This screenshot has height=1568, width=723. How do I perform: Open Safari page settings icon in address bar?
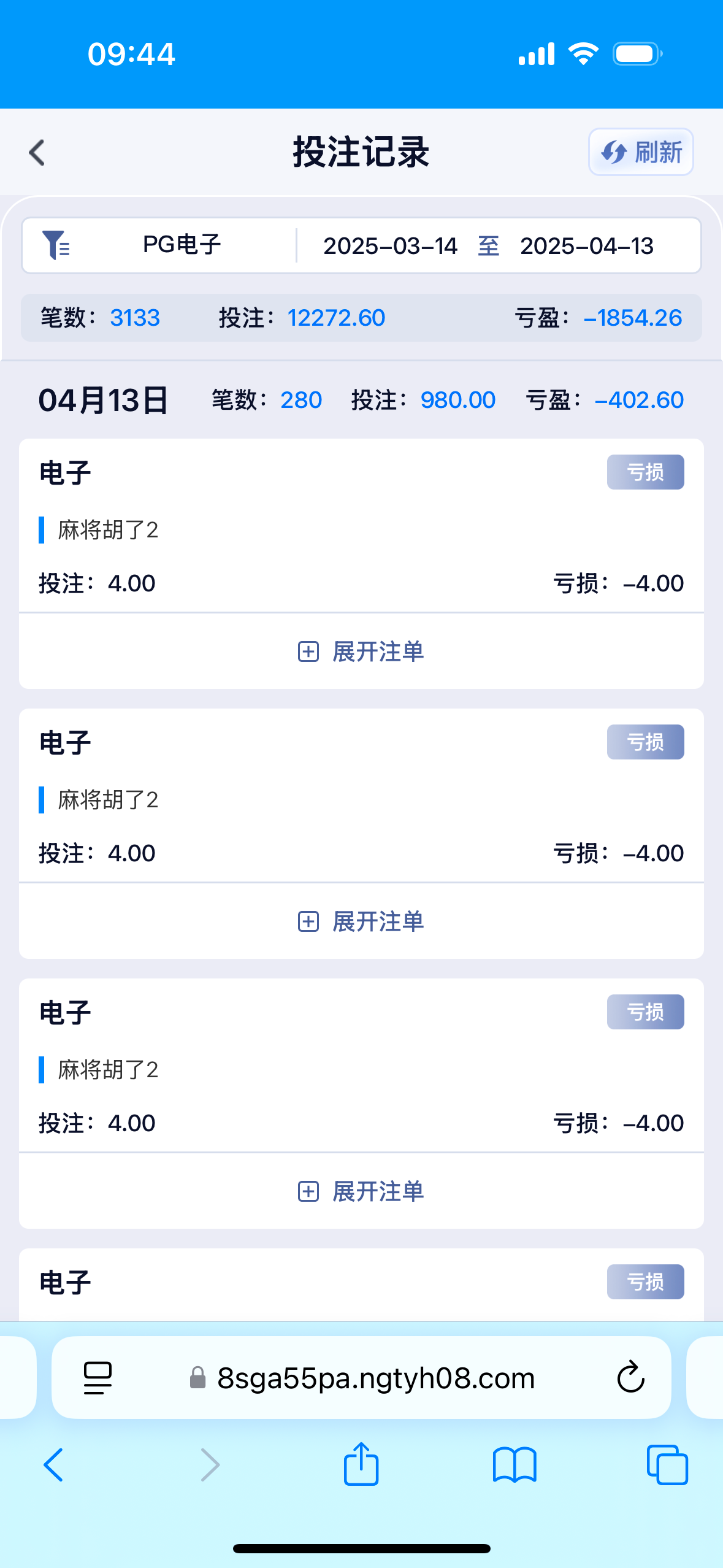(98, 1378)
